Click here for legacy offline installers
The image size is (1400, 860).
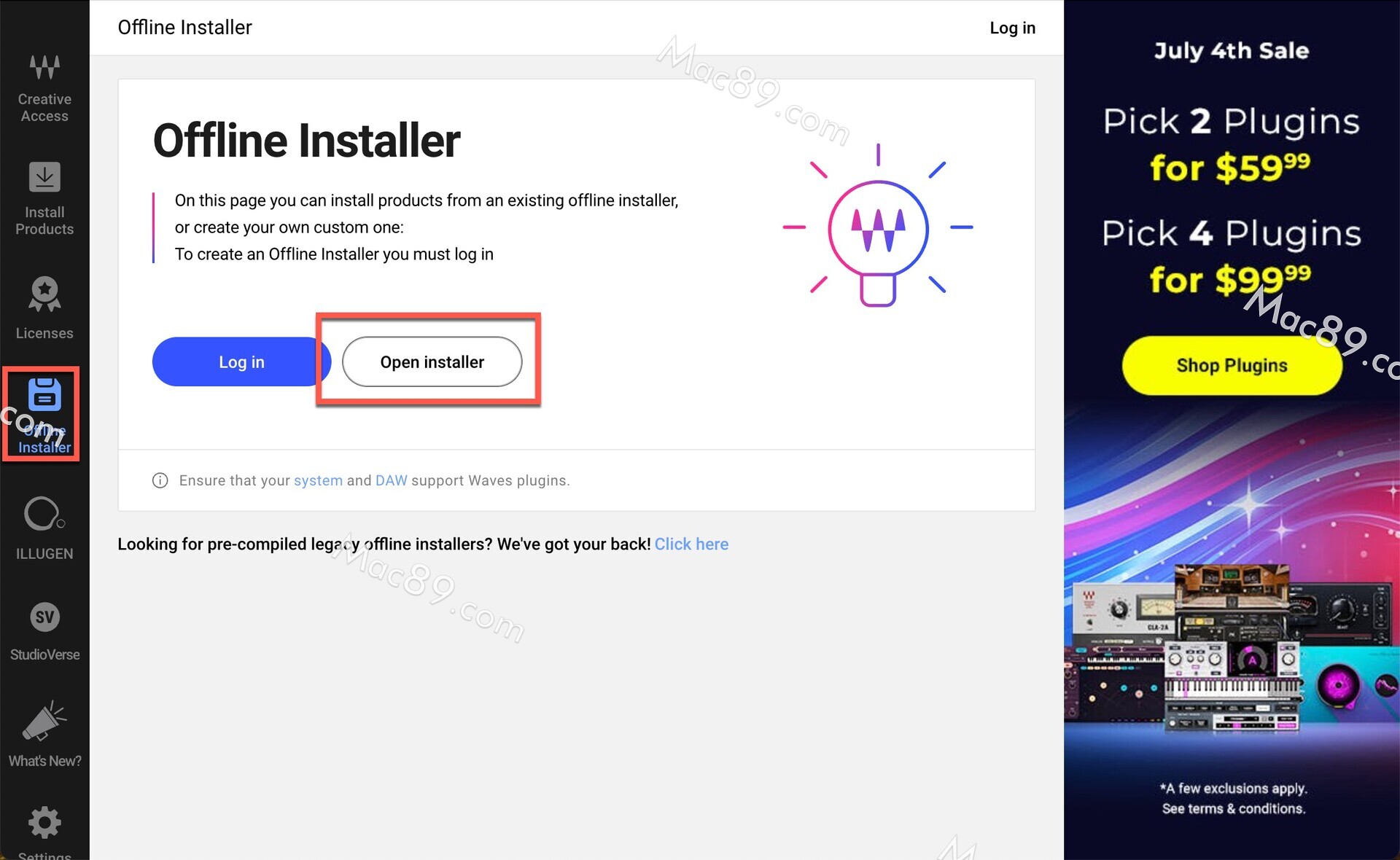[691, 544]
